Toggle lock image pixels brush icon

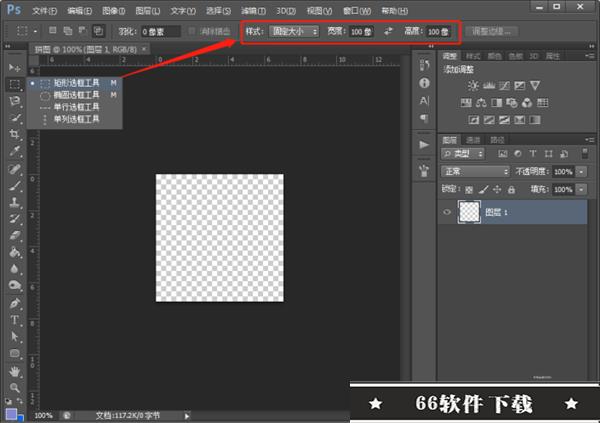483,189
